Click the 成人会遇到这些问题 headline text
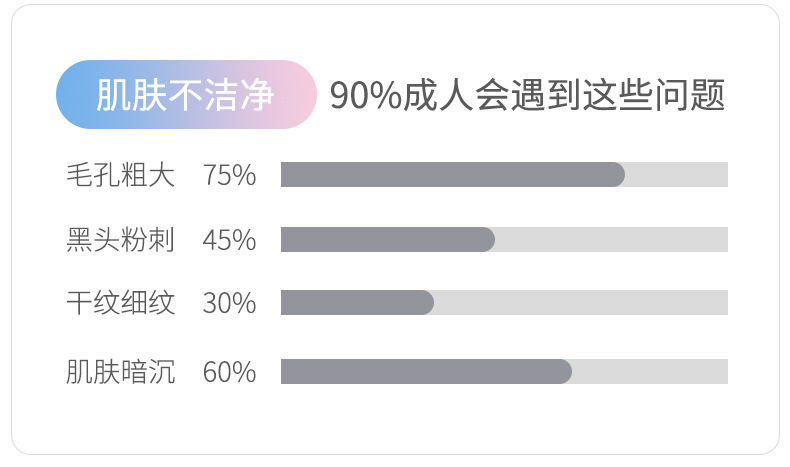Viewport: 790px width, 467px height. click(563, 95)
